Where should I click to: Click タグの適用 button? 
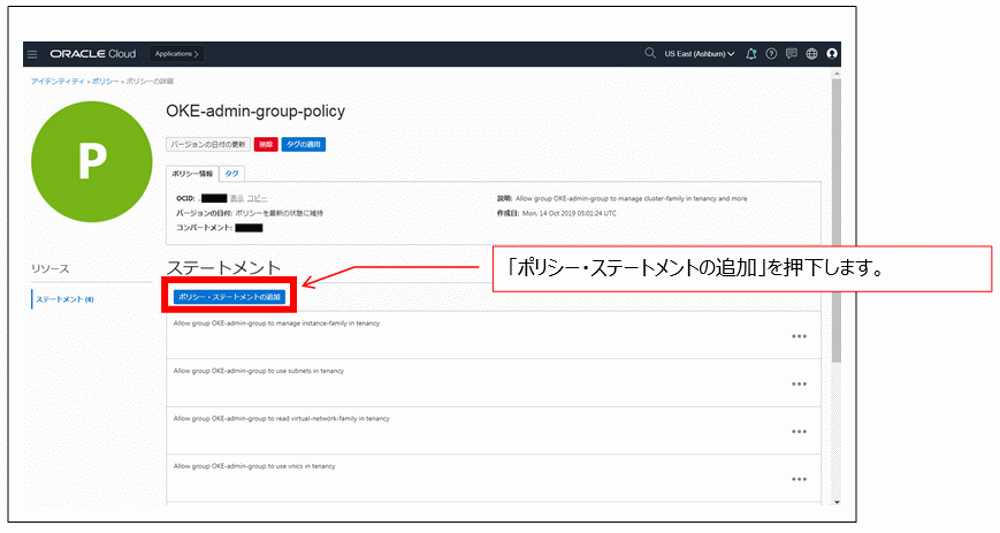[304, 145]
